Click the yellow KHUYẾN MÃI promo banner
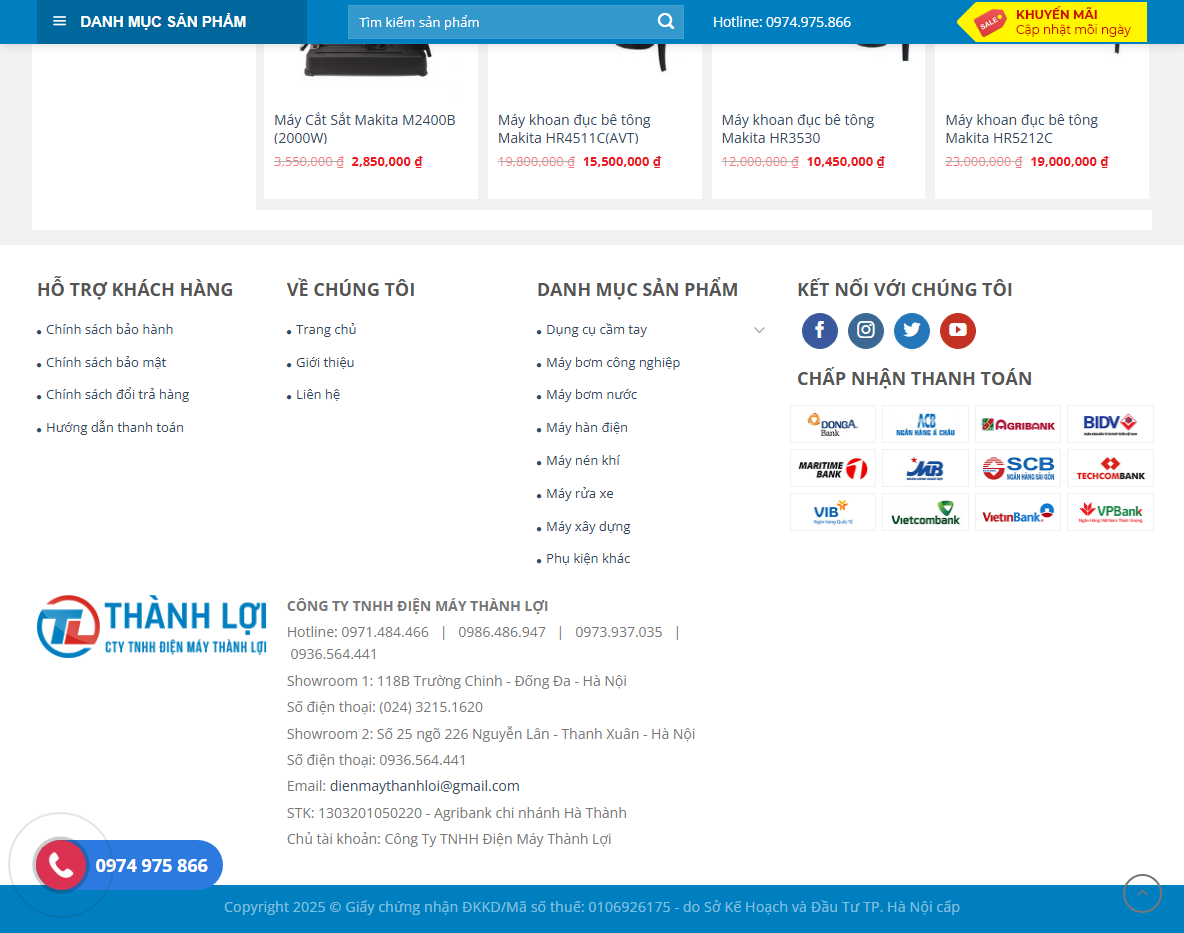Viewport: 1184px width, 933px height. tap(1052, 21)
